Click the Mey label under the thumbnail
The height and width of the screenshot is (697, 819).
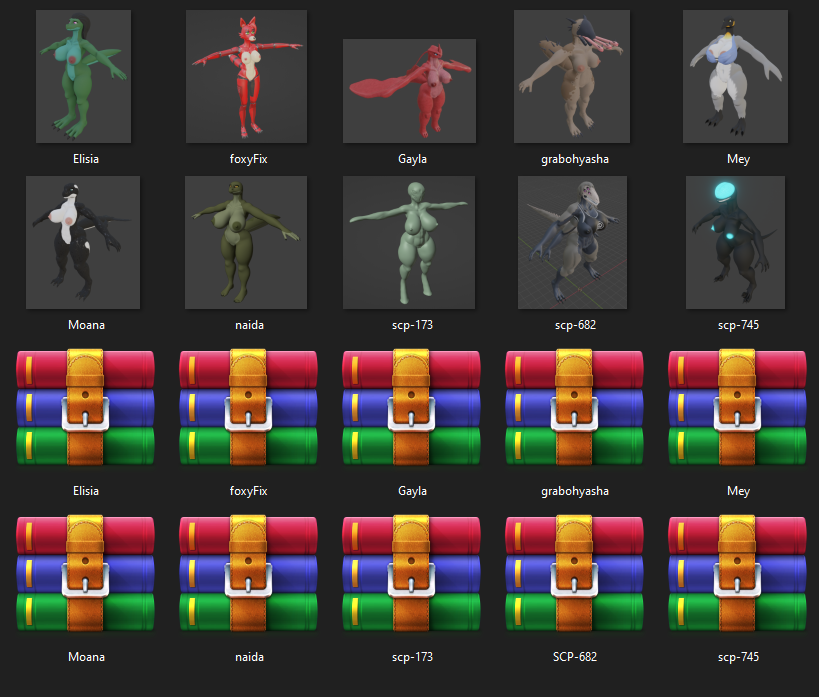point(738,159)
